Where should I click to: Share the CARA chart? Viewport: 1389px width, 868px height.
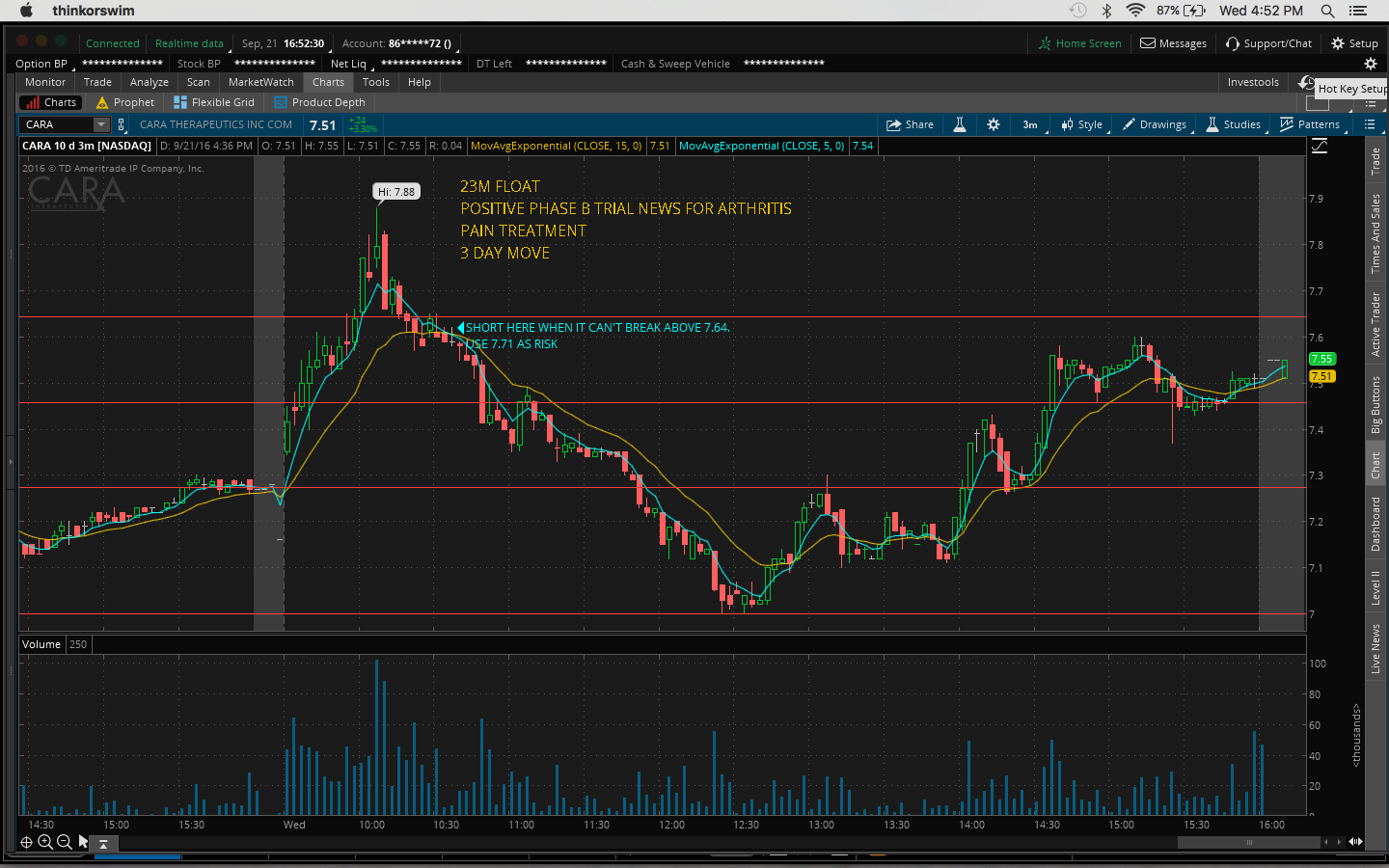click(910, 124)
